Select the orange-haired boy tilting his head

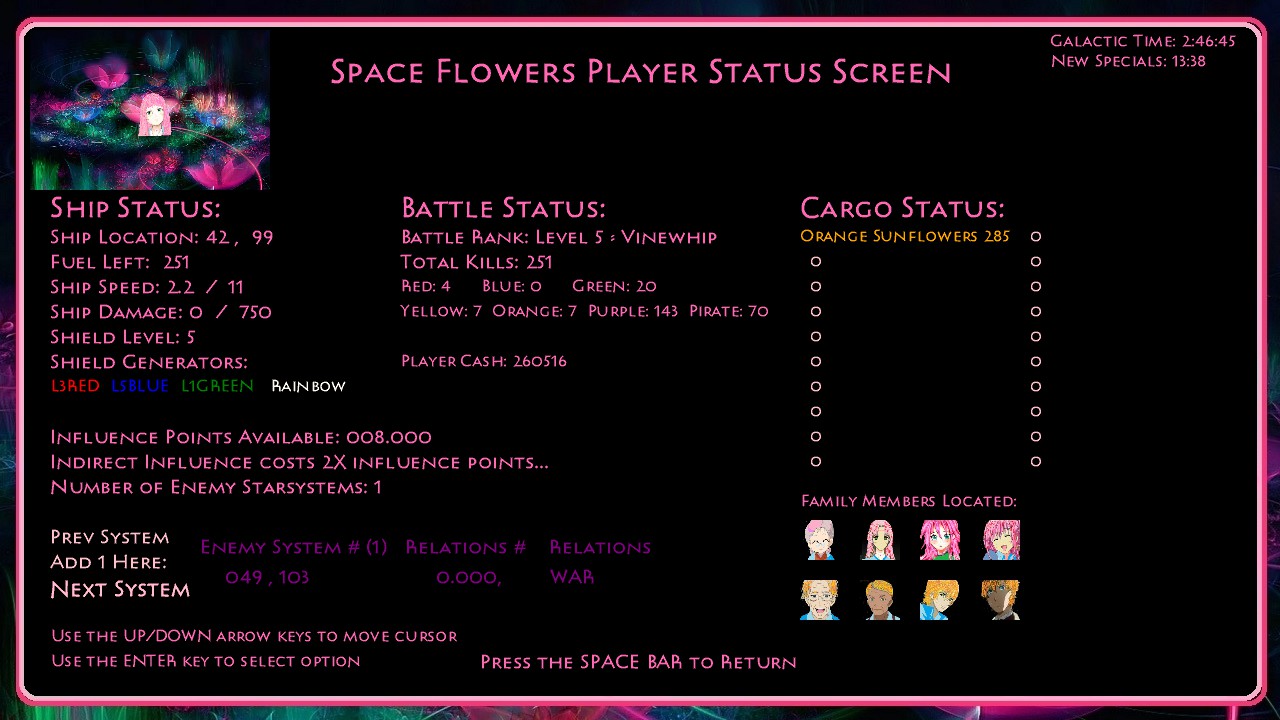(940, 600)
